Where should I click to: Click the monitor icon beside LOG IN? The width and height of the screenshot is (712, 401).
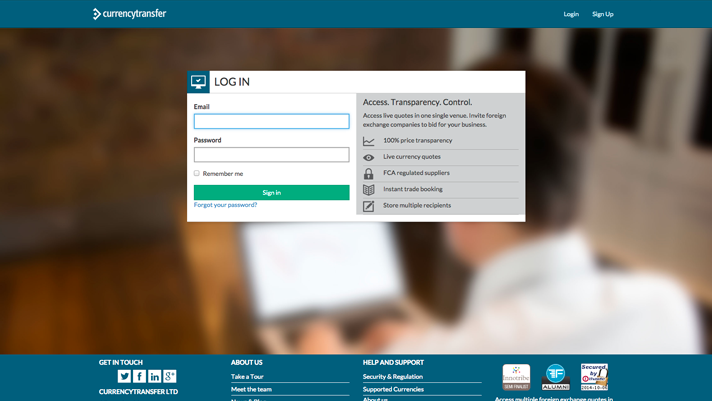click(x=198, y=82)
